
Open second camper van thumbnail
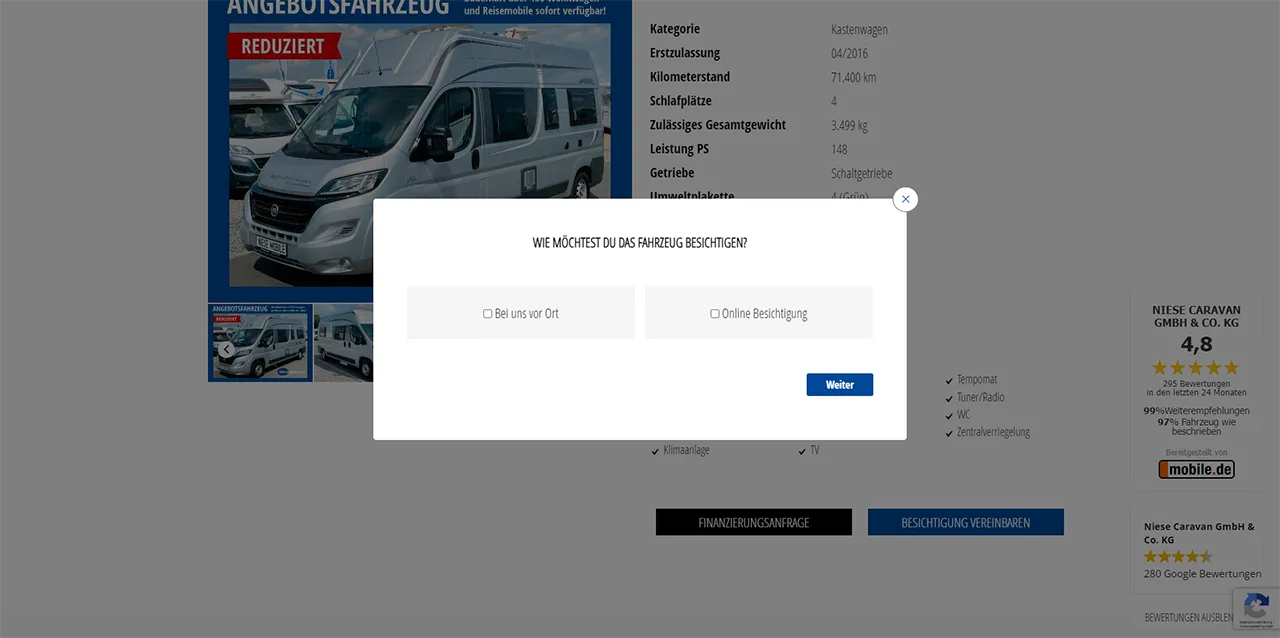[x=344, y=343]
